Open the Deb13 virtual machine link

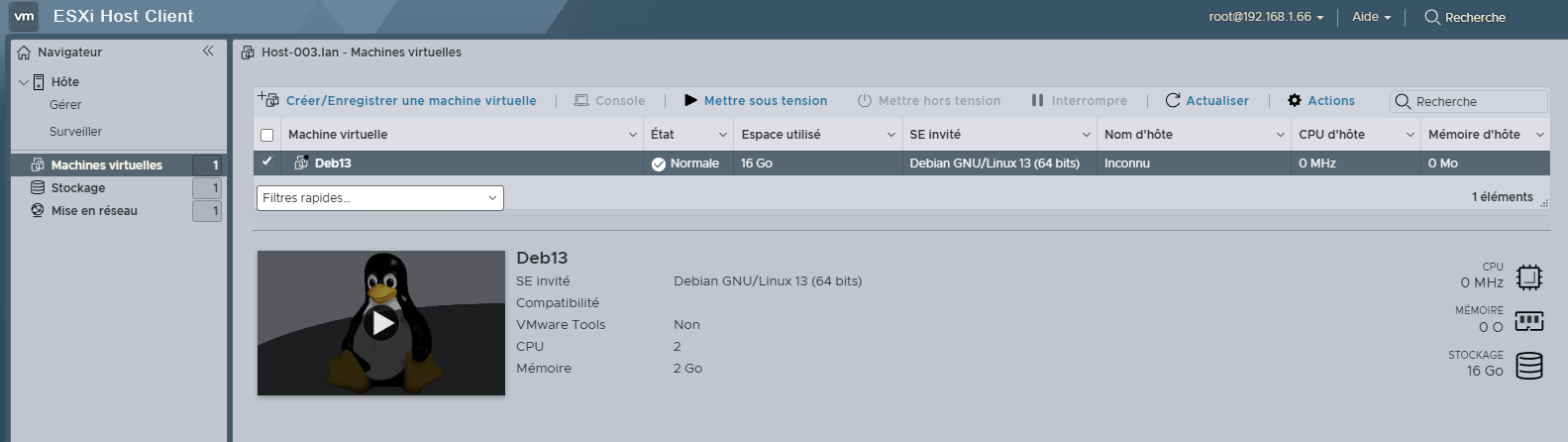point(333,163)
